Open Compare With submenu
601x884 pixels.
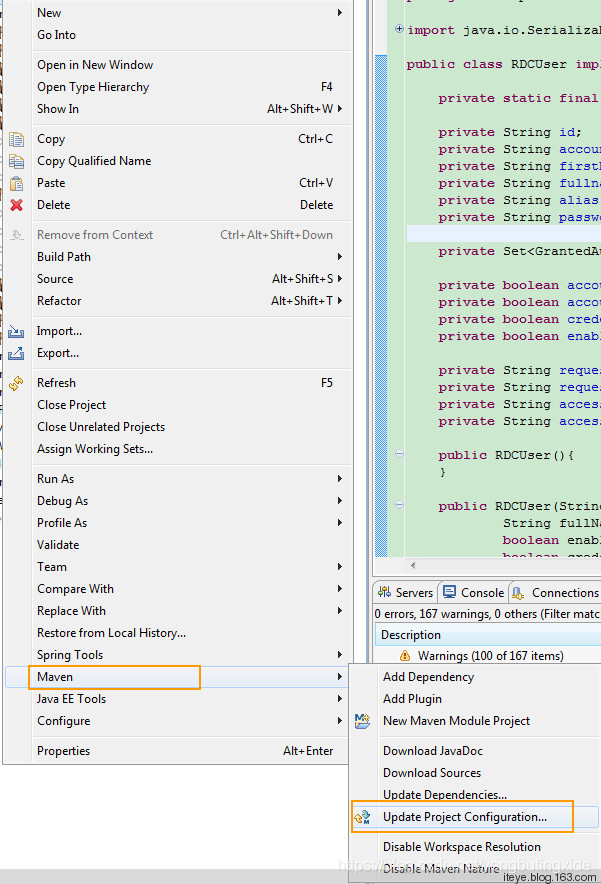coord(178,589)
